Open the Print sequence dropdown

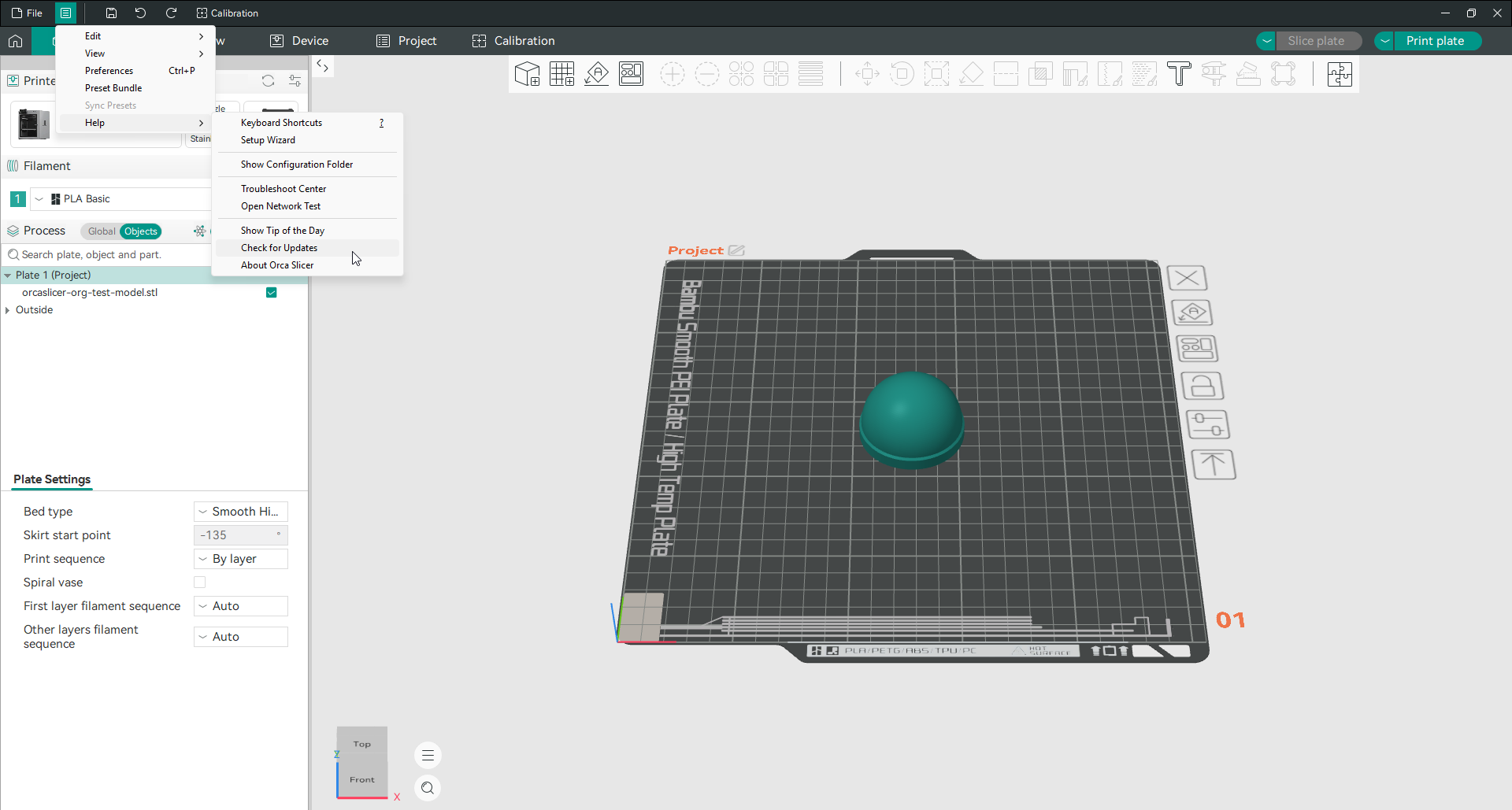click(x=241, y=559)
